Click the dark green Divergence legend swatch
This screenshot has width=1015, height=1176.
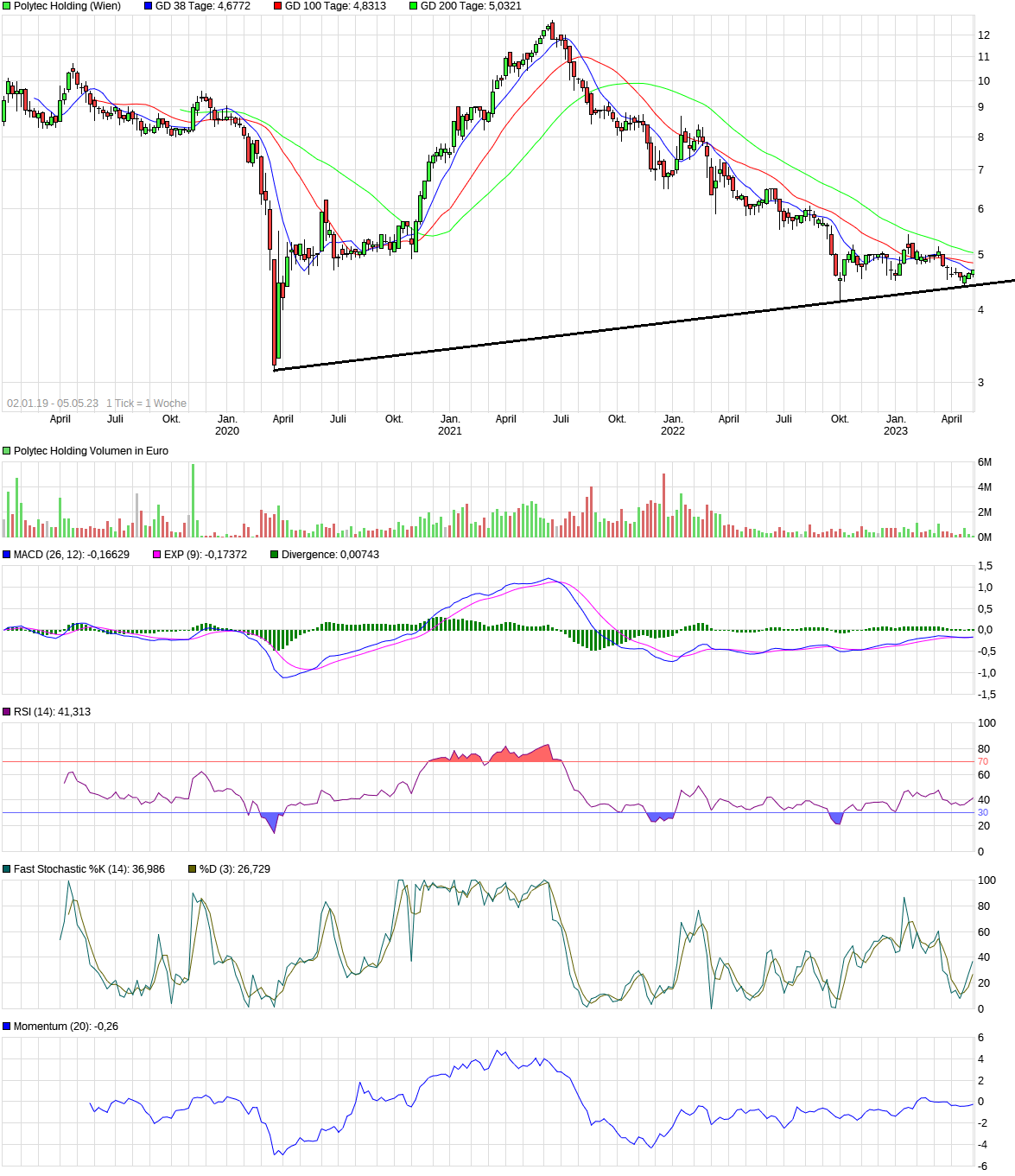point(275,555)
